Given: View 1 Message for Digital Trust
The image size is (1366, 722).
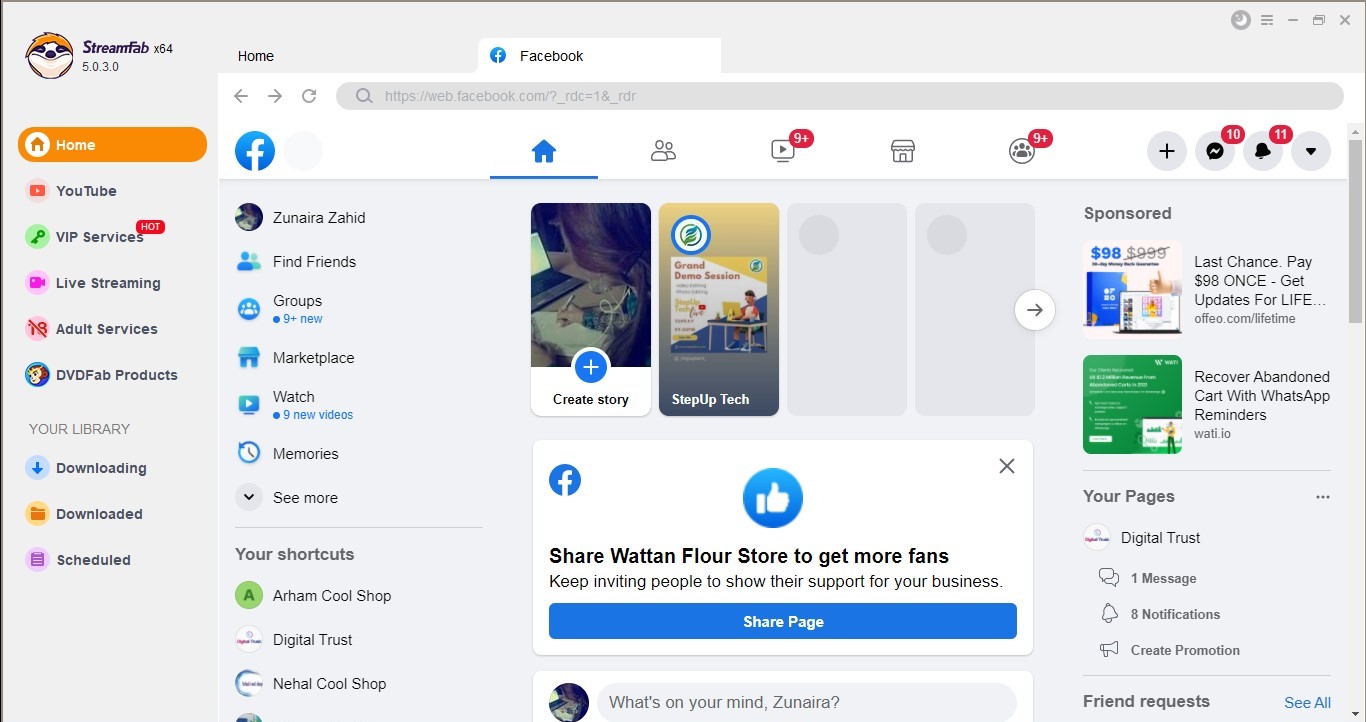Looking at the screenshot, I should pyautogui.click(x=1163, y=578).
